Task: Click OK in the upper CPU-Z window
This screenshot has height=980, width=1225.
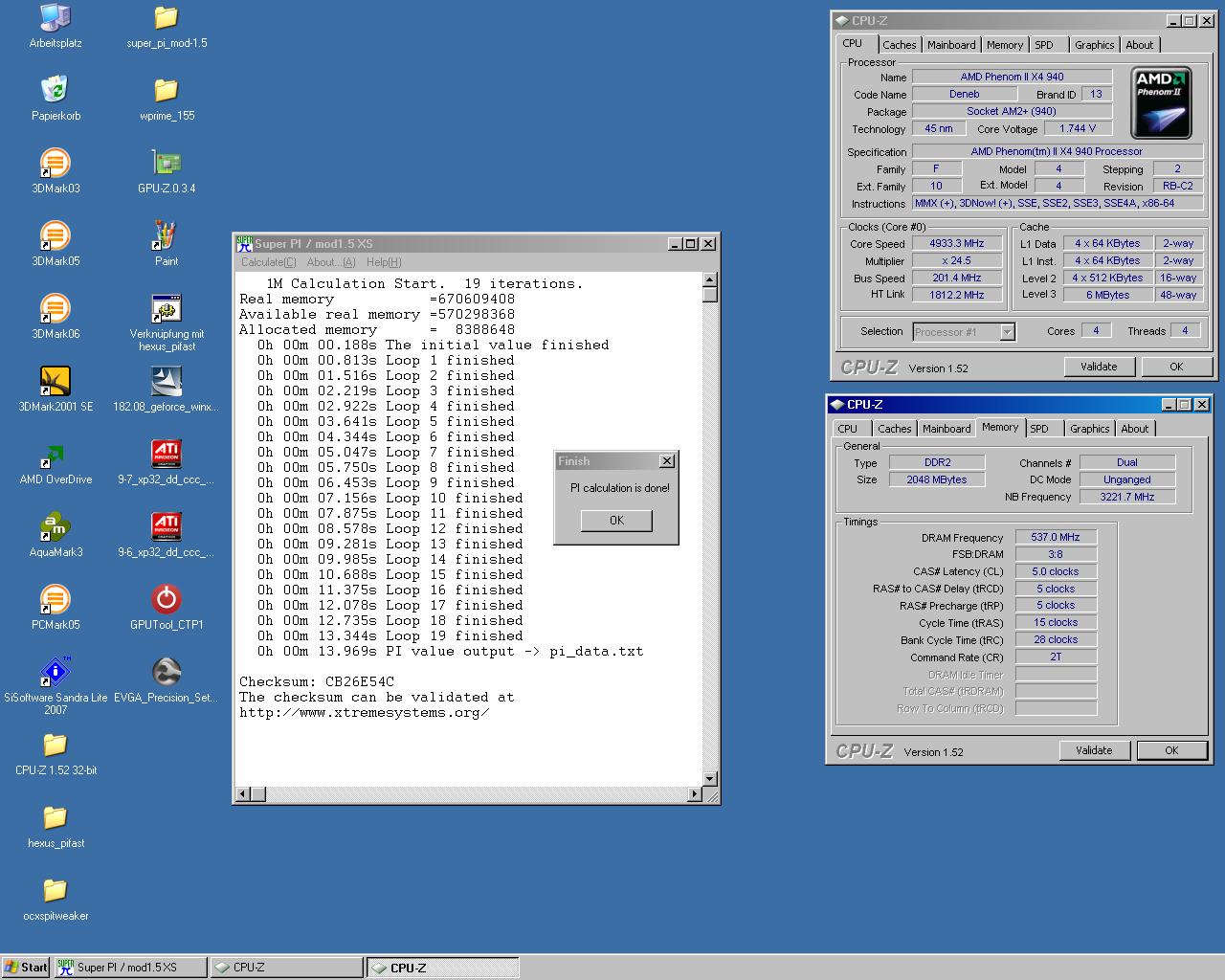Action: (1176, 367)
